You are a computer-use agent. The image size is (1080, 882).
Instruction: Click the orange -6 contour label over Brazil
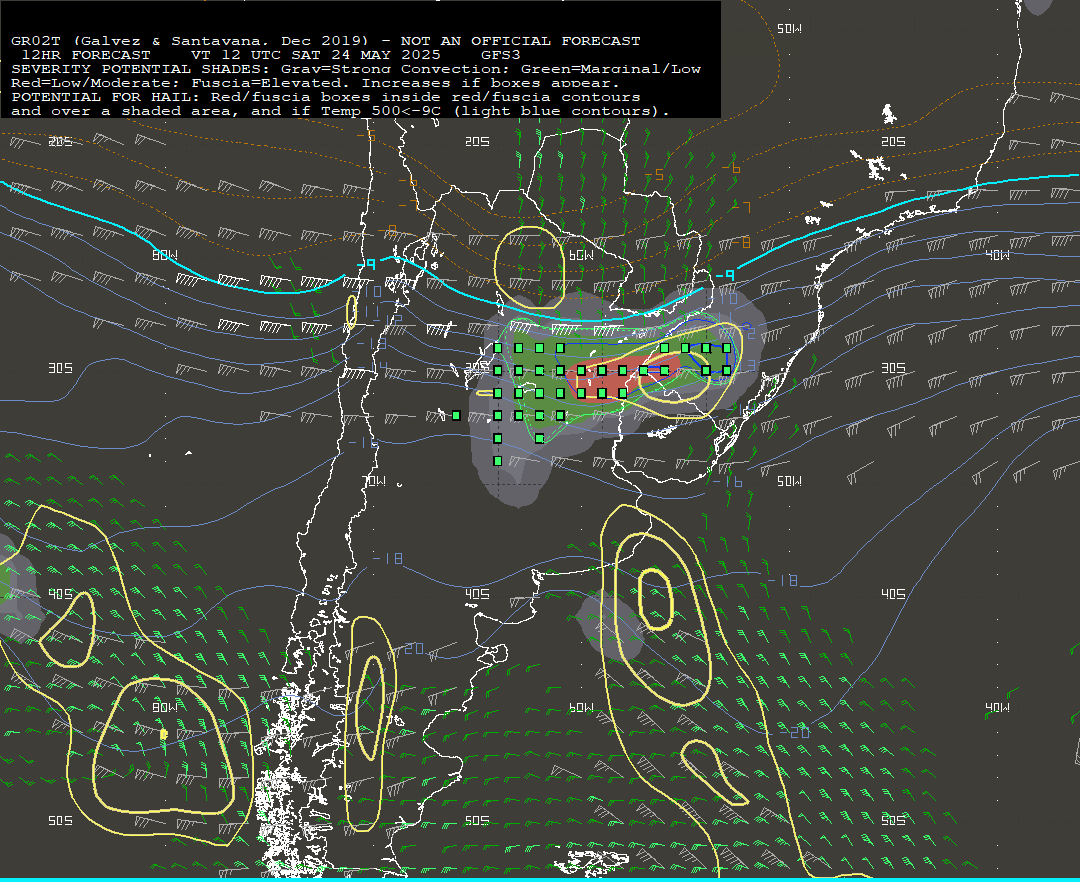(731, 169)
